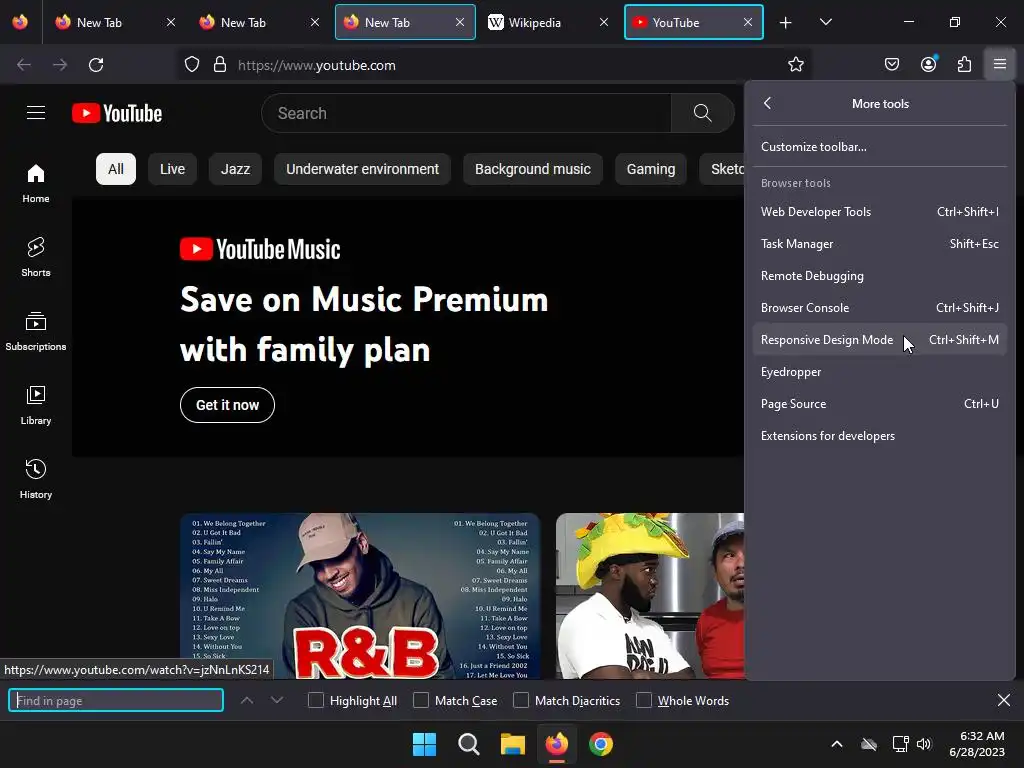Open Library in the YouTube sidebar
The width and height of the screenshot is (1024, 768).
click(36, 406)
